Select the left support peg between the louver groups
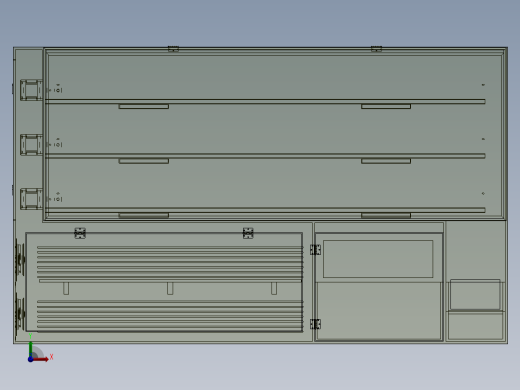Image resolution: width=520 pixels, height=390 pixels. pyautogui.click(x=66, y=288)
